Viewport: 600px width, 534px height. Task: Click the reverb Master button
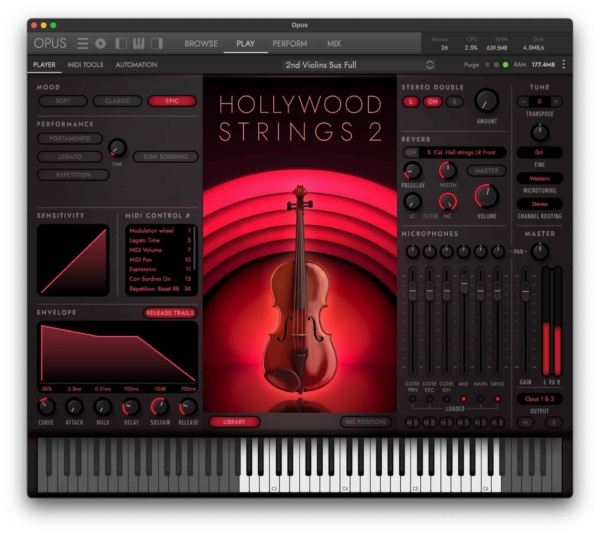(x=486, y=171)
